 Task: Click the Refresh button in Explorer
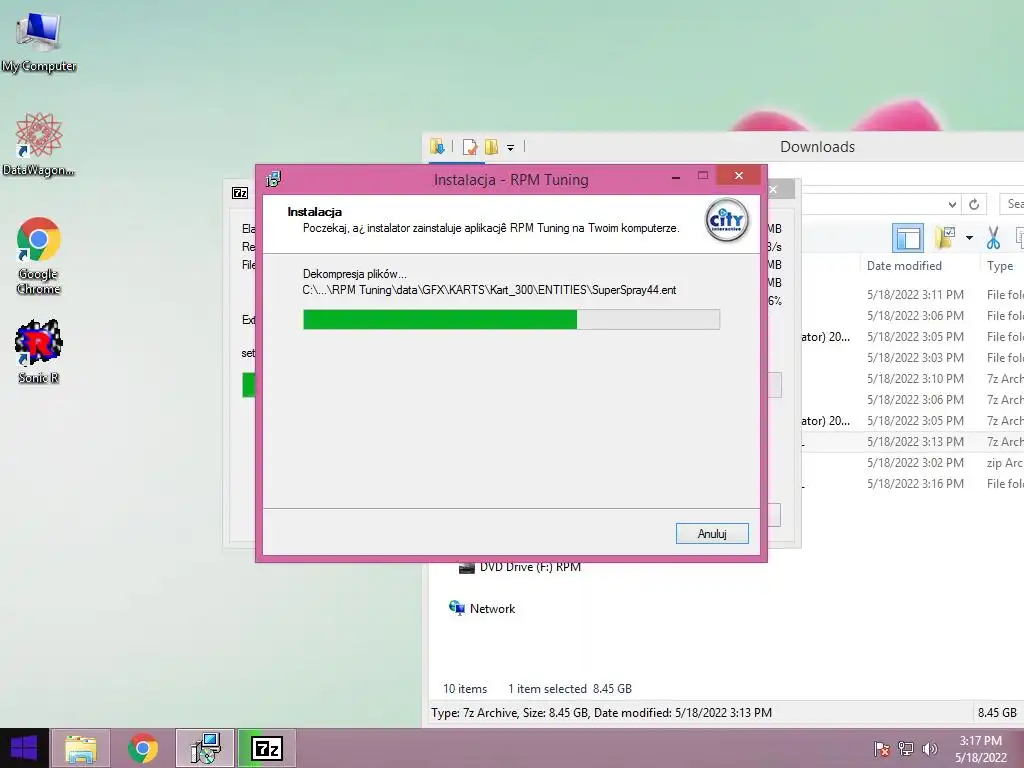[974, 204]
